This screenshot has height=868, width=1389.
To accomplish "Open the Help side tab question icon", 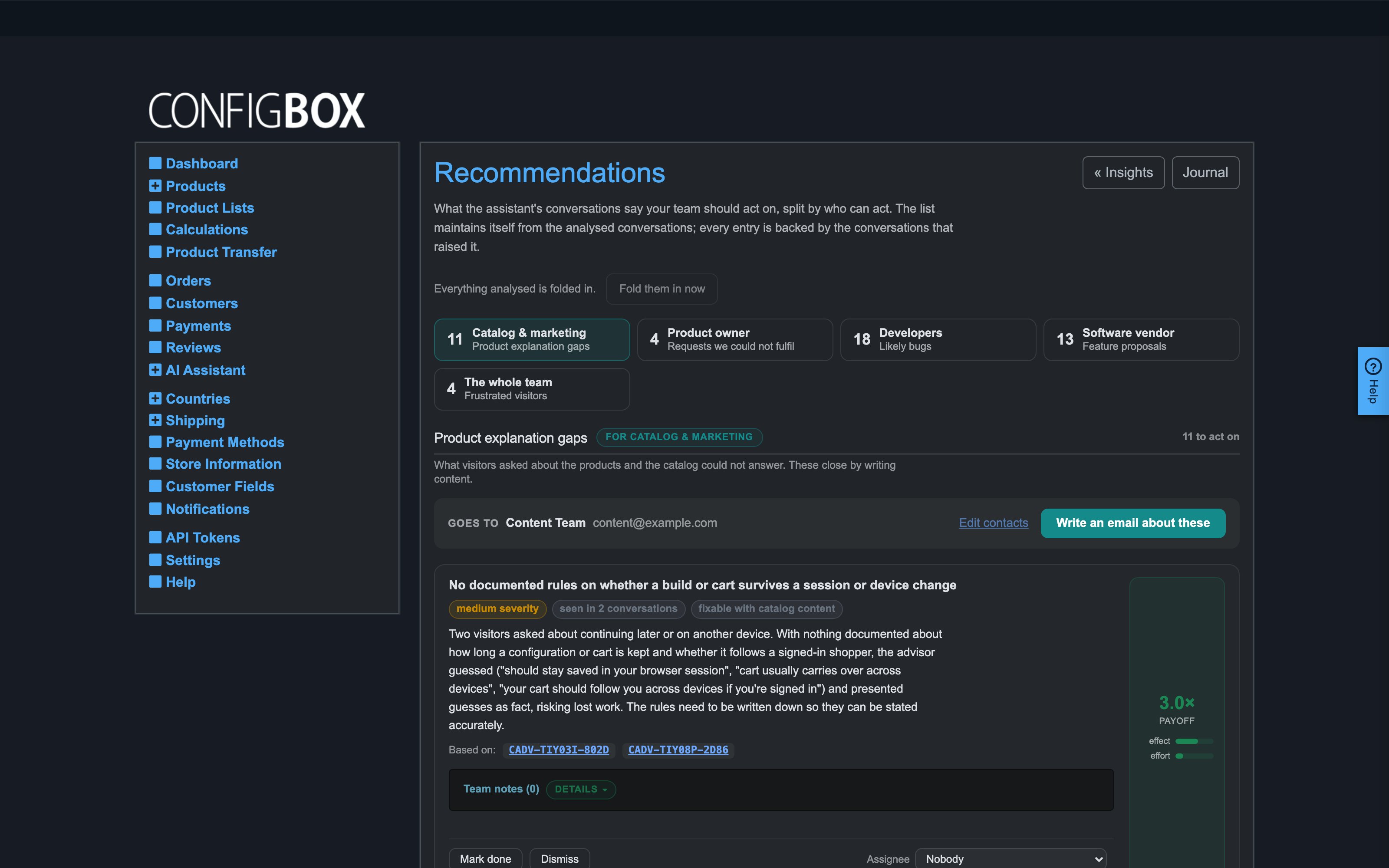I will 1373,366.
